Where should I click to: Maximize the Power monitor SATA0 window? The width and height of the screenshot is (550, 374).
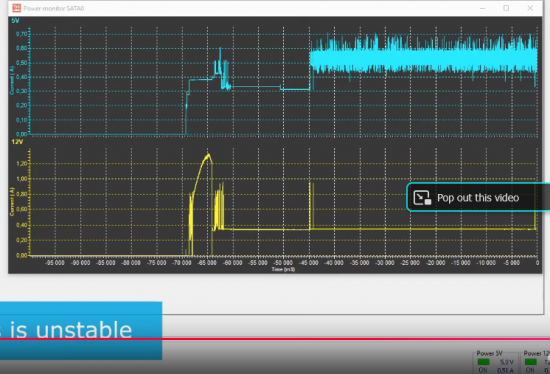click(x=506, y=8)
